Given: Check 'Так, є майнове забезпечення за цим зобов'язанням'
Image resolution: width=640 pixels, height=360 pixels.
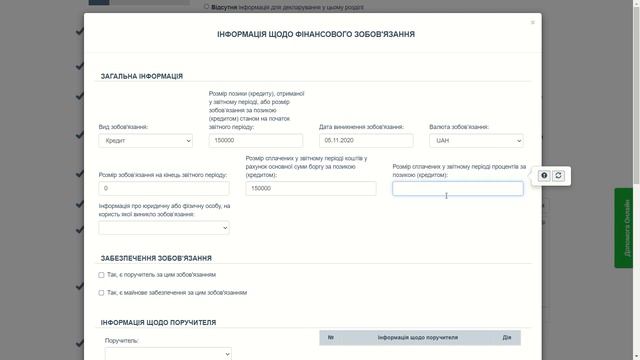Looking at the screenshot, I should (101, 293).
